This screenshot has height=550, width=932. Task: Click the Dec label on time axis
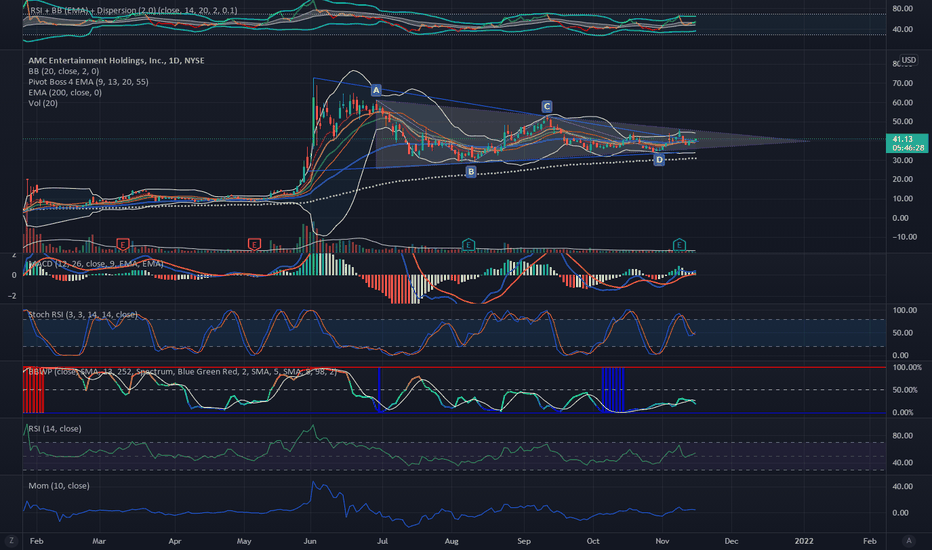pos(731,541)
